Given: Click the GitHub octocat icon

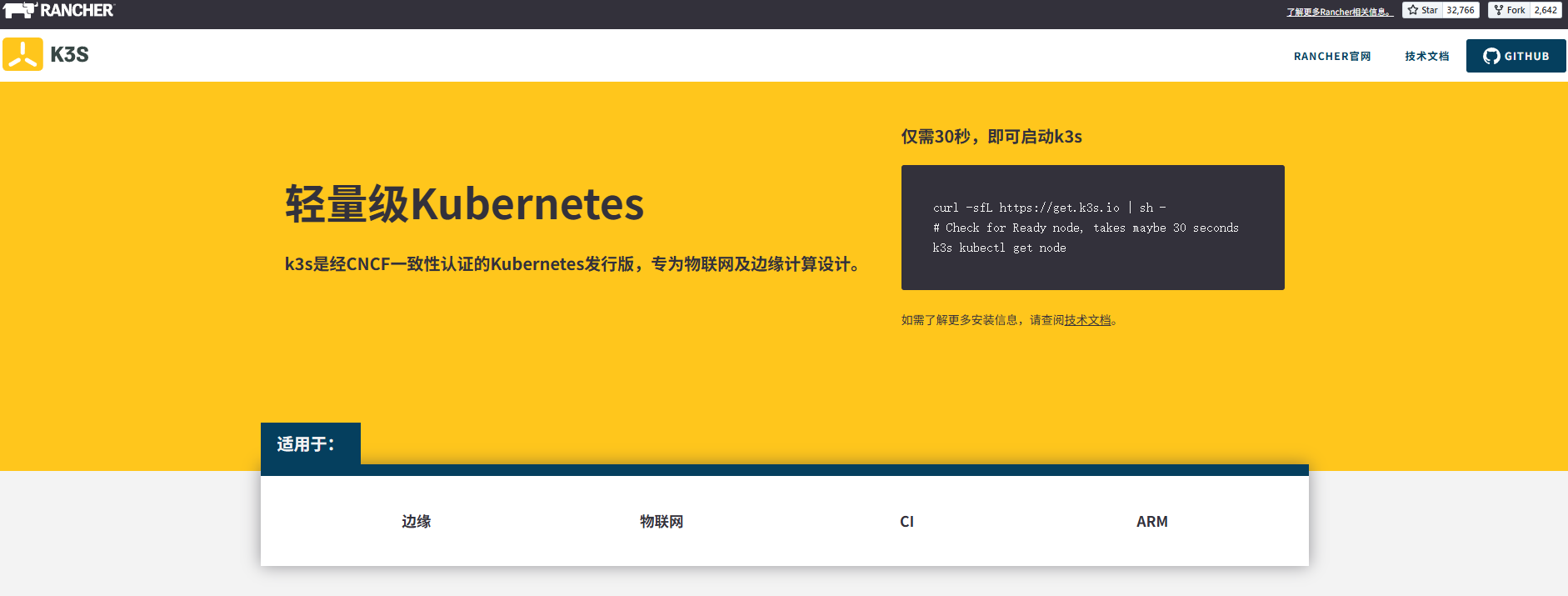Looking at the screenshot, I should click(x=1491, y=56).
